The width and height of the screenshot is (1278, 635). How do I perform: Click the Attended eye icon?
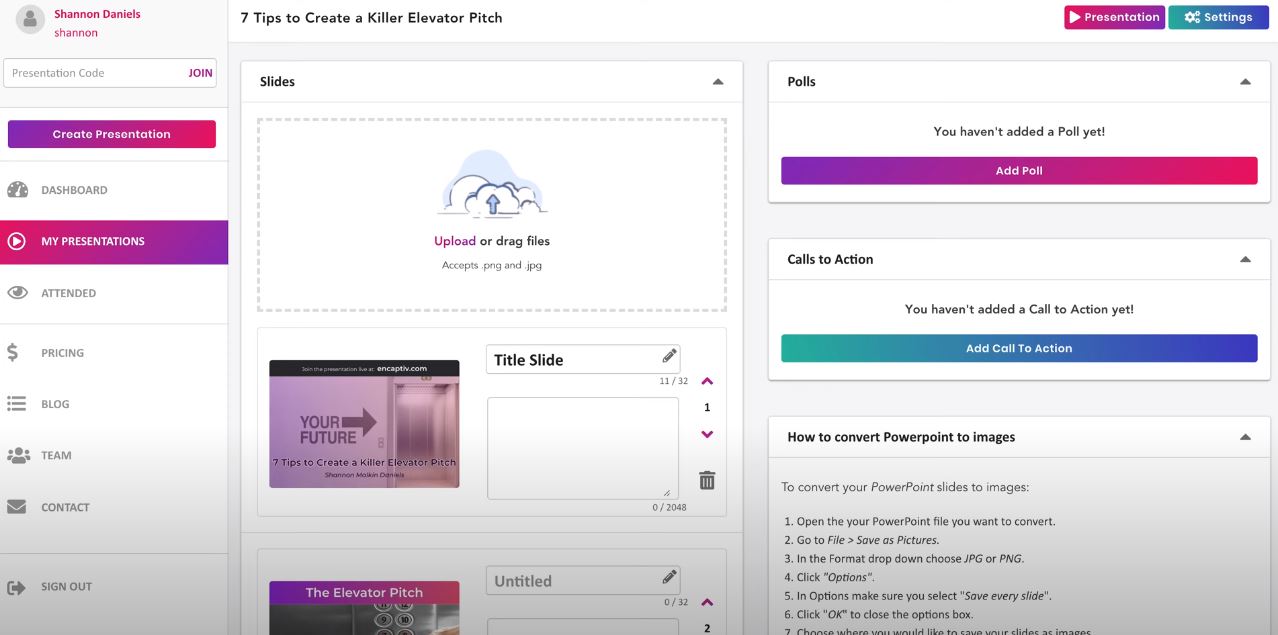point(17,293)
